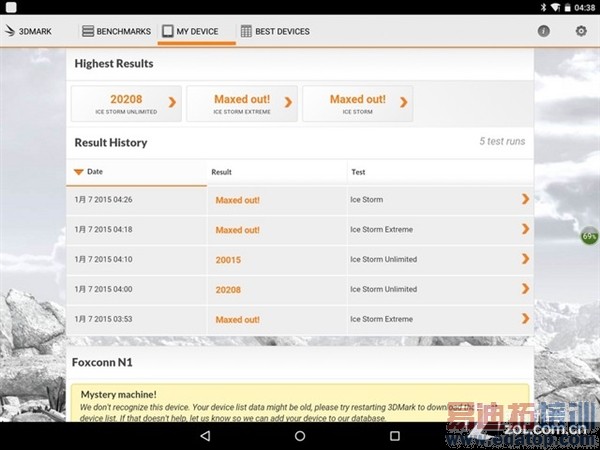
Task: Tap the Android Recents navigation button
Action: tap(395, 435)
